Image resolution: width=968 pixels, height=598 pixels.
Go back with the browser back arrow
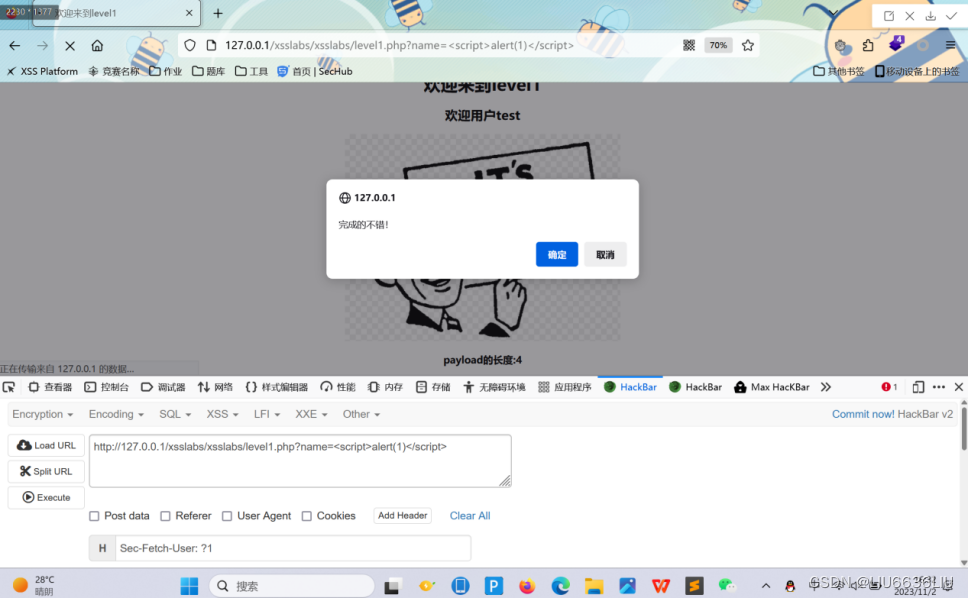coord(15,46)
